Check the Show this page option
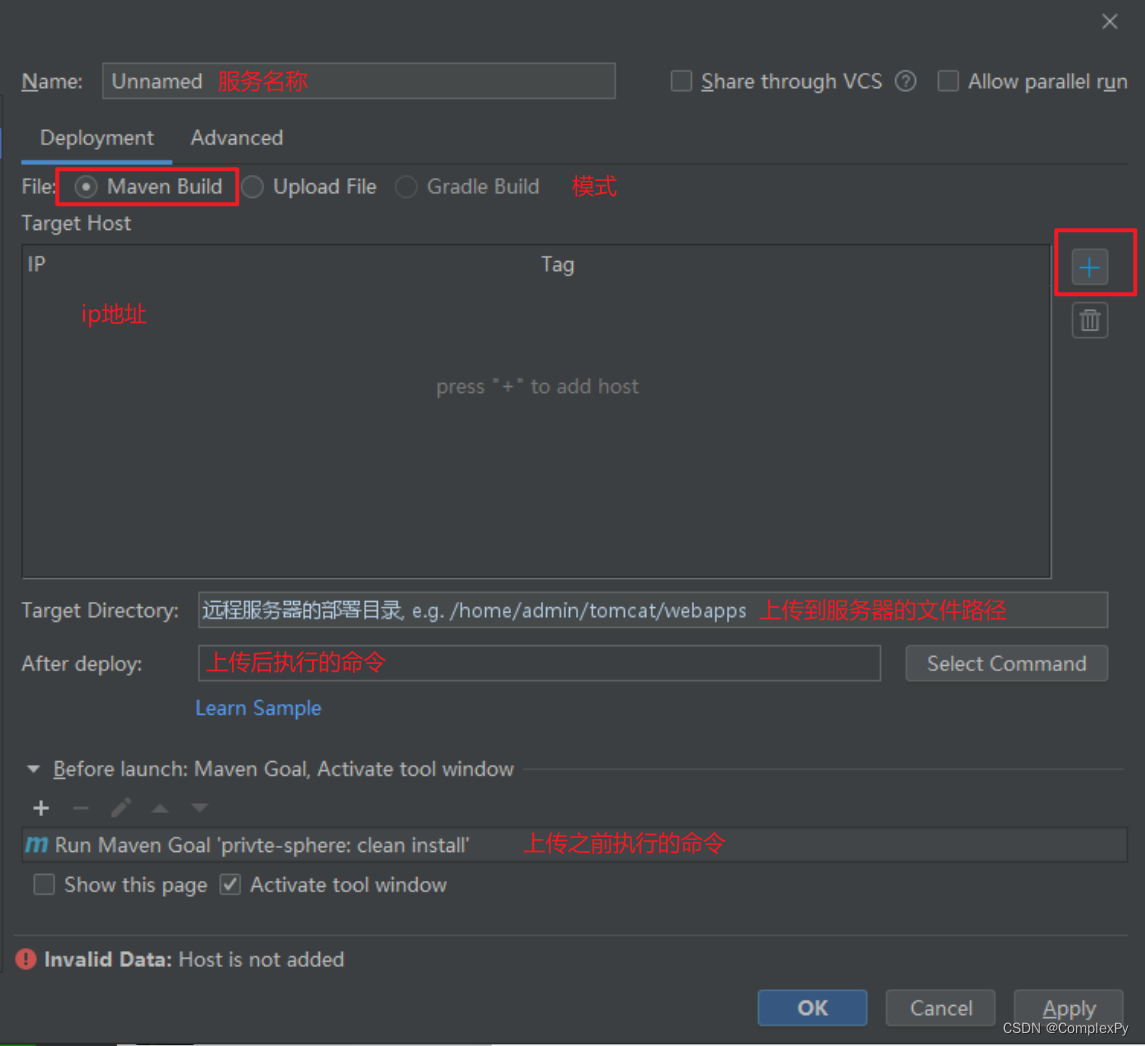Viewport: 1145px width, 1046px height. tap(44, 885)
